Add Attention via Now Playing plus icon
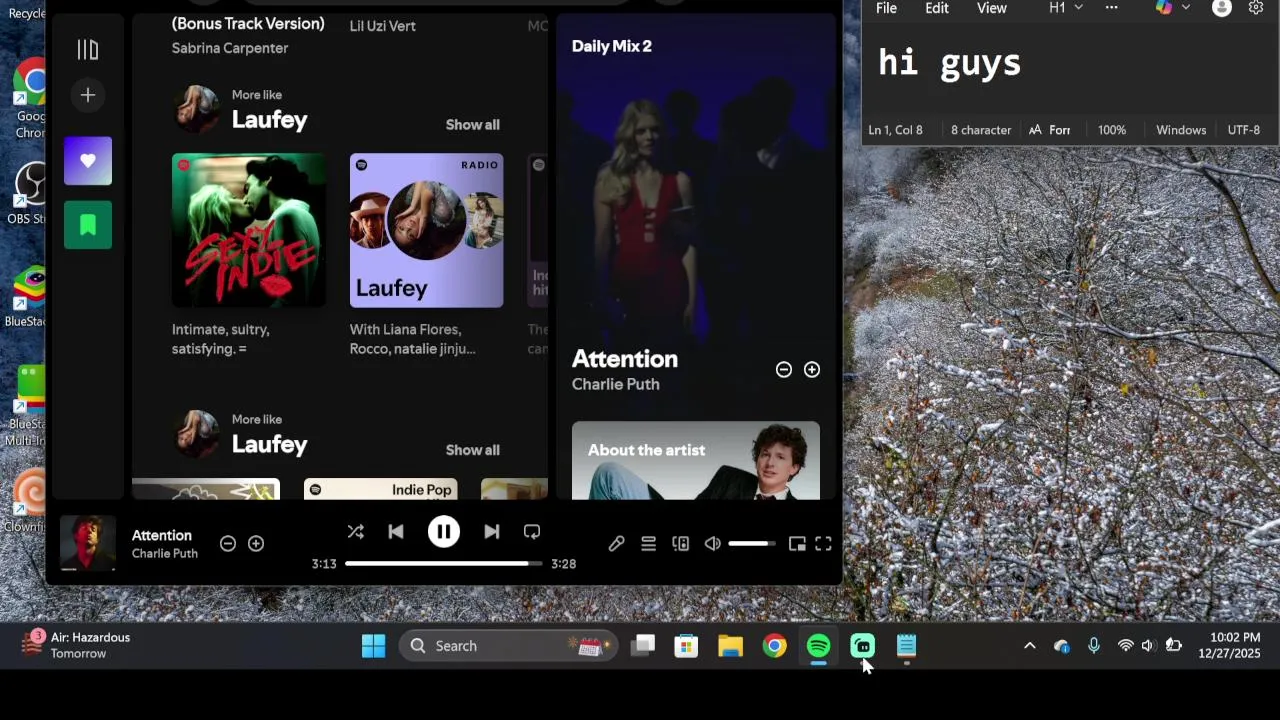1280x720 pixels. (812, 370)
